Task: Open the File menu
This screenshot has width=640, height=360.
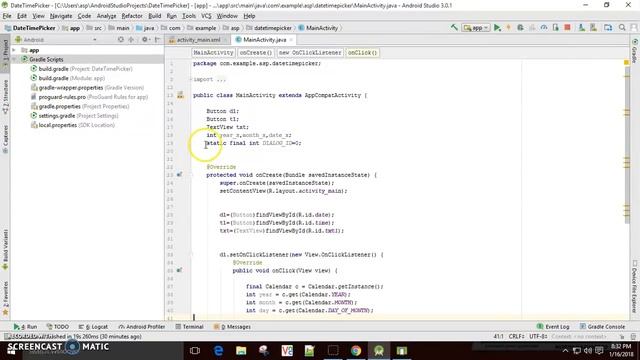Action: coord(7,16)
